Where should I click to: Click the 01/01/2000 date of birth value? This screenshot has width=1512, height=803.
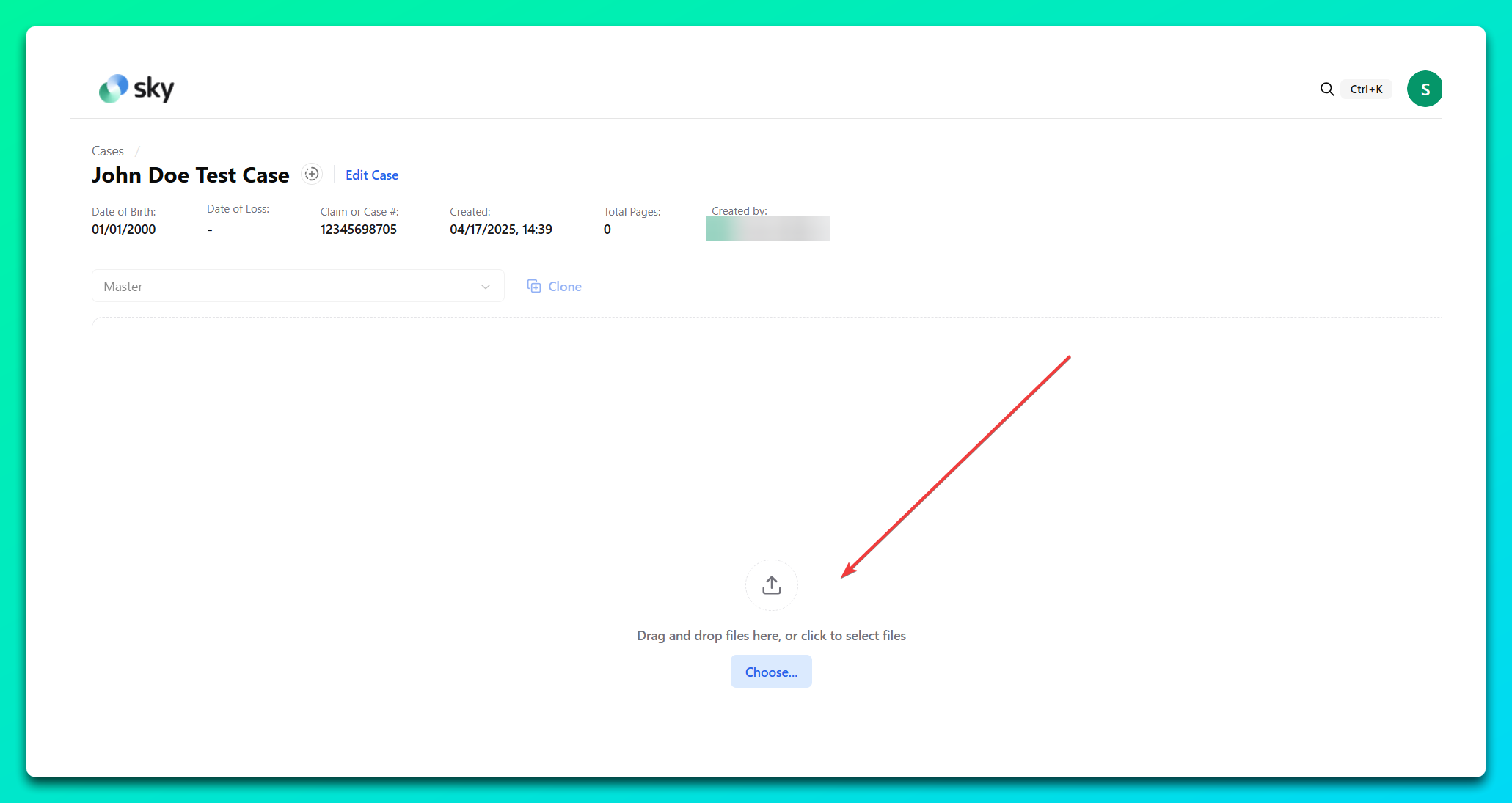(x=123, y=230)
